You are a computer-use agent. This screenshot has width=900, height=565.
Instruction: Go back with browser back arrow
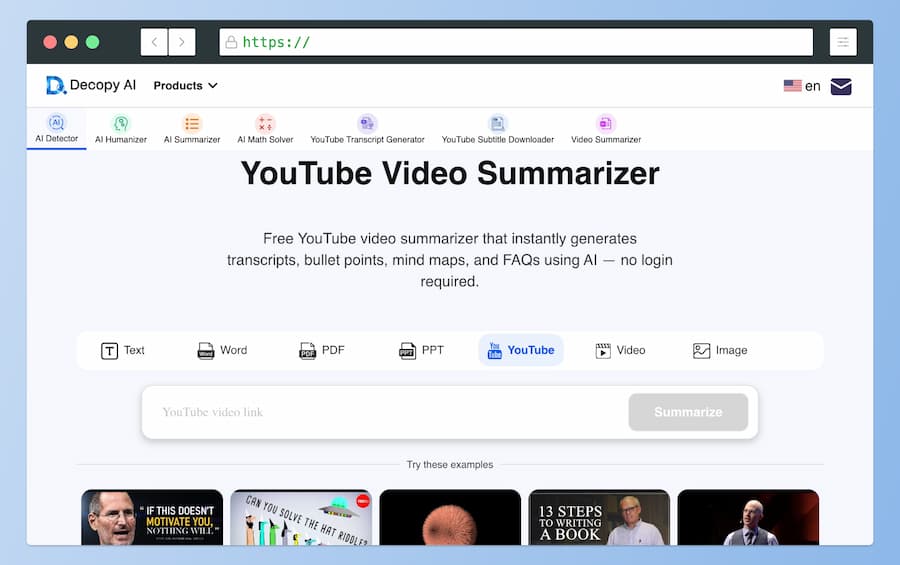[154, 42]
